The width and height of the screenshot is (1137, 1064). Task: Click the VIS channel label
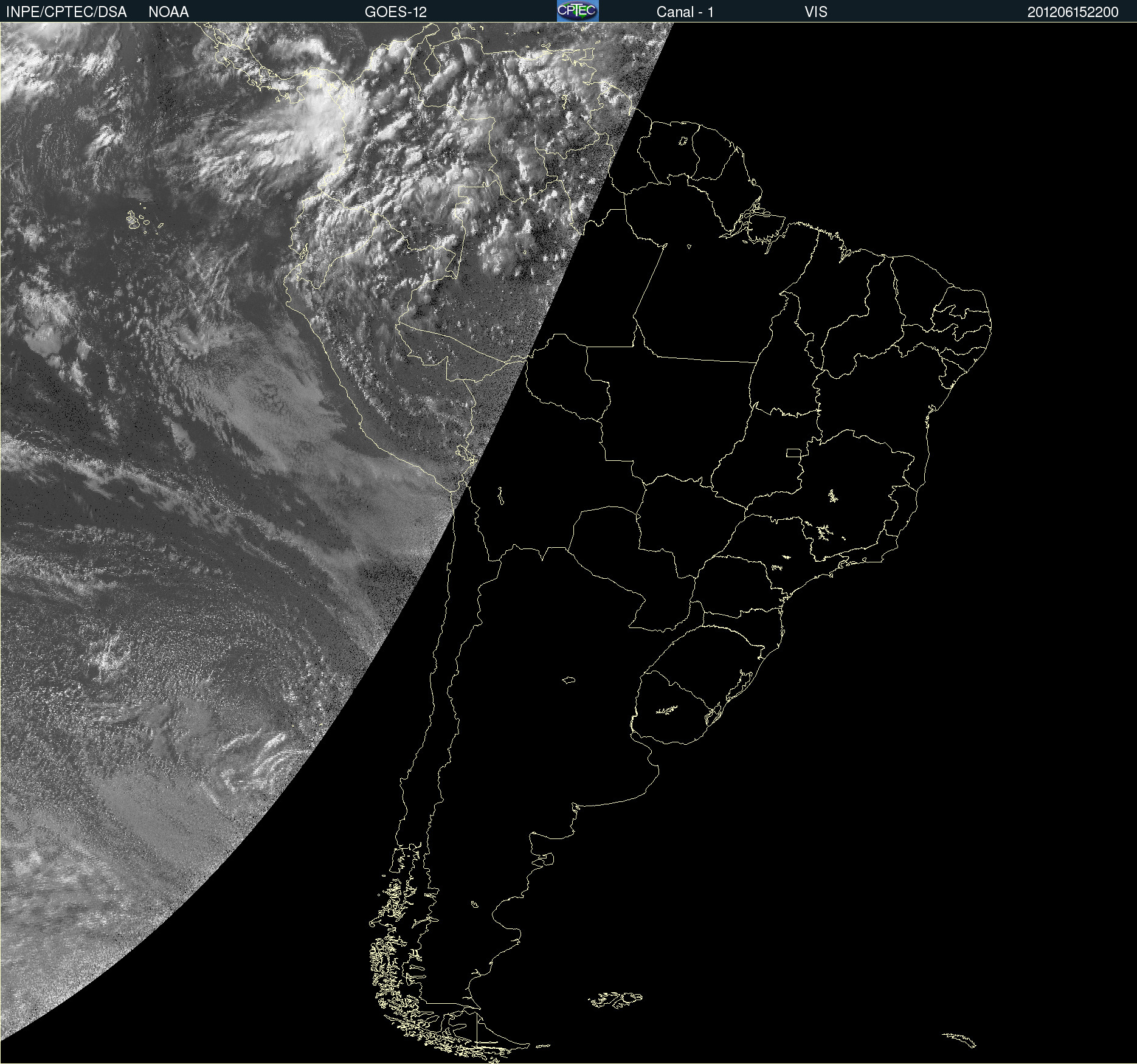(816, 12)
